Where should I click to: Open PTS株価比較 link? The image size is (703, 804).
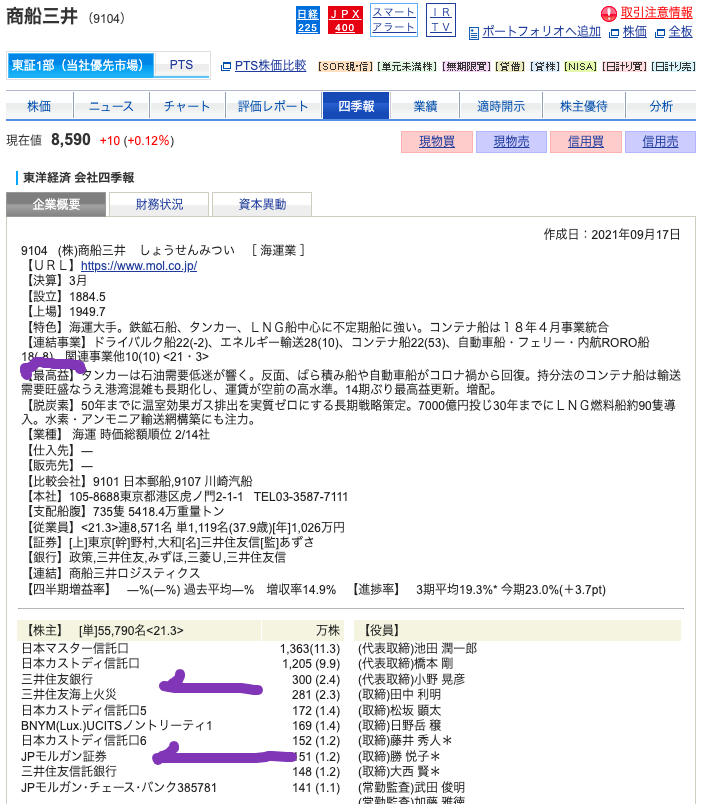pyautogui.click(x=270, y=66)
